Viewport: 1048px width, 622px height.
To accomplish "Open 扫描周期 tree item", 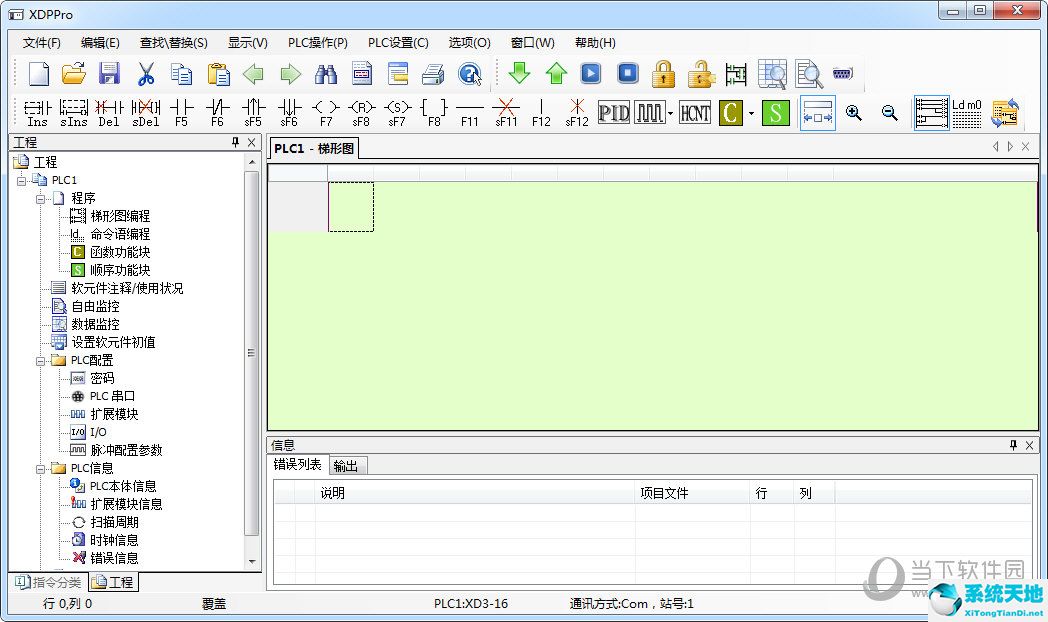I will point(114,522).
